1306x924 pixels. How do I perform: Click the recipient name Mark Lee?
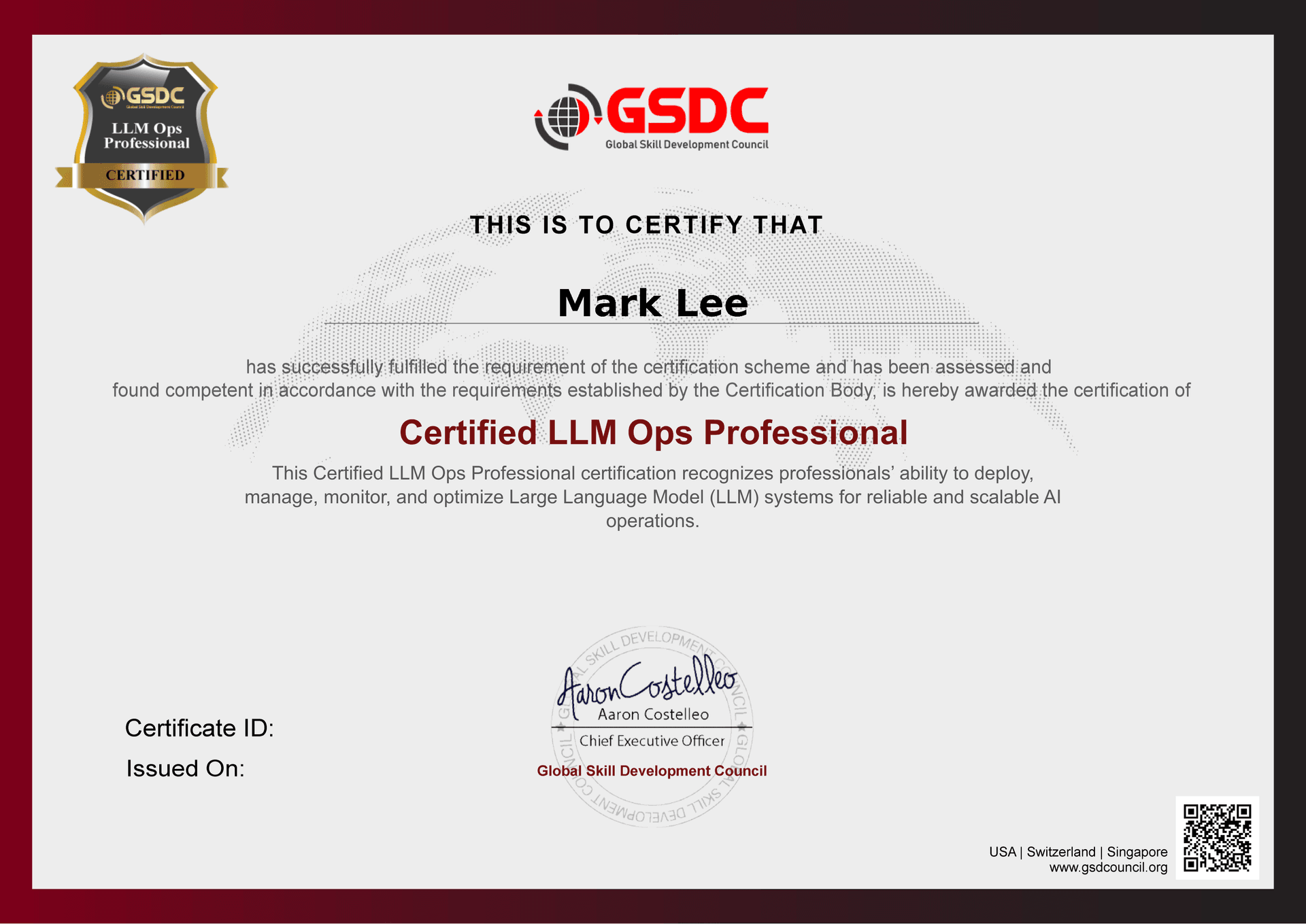652,303
